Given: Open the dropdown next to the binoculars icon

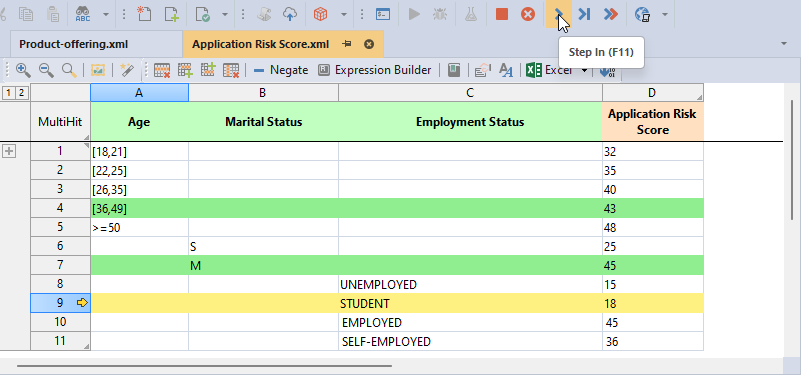Looking at the screenshot, I should pos(105,14).
